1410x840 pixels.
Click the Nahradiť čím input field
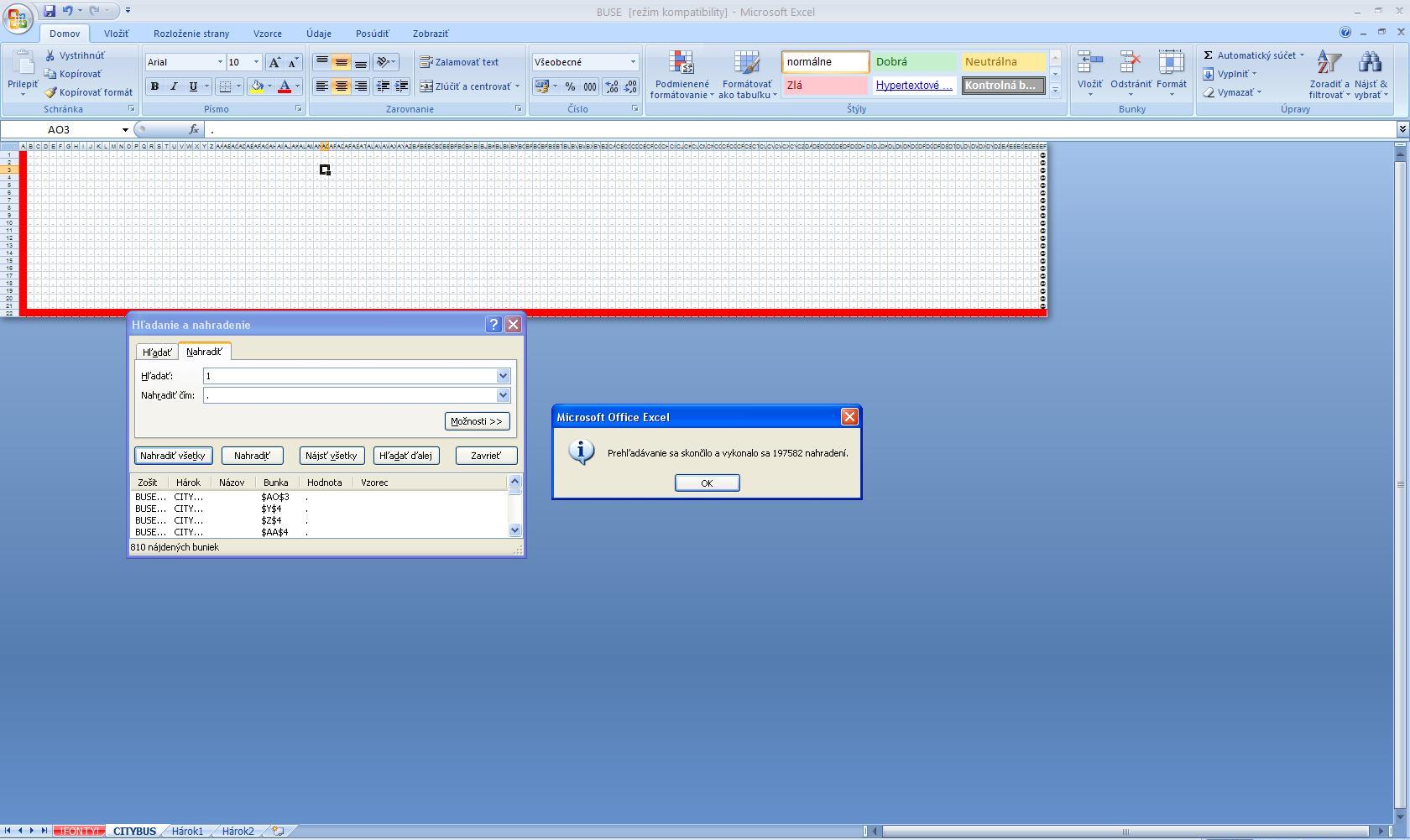coord(350,395)
